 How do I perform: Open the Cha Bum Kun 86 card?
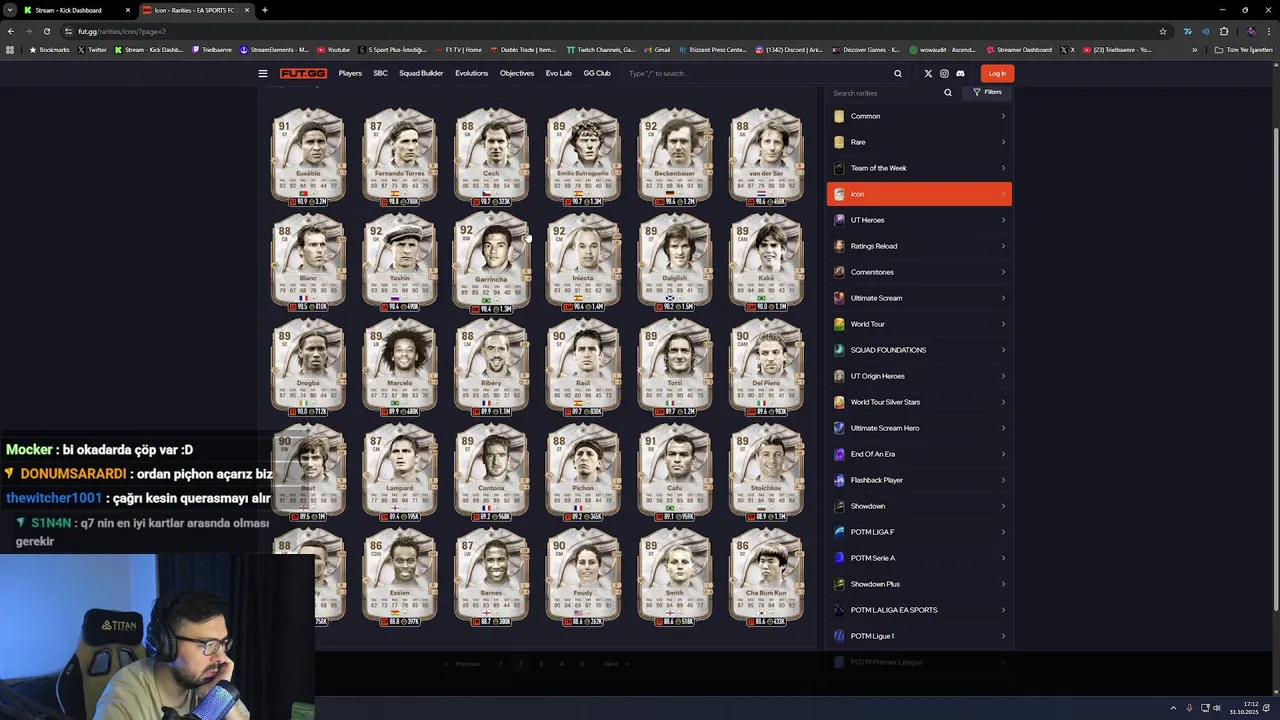pyautogui.click(x=767, y=577)
